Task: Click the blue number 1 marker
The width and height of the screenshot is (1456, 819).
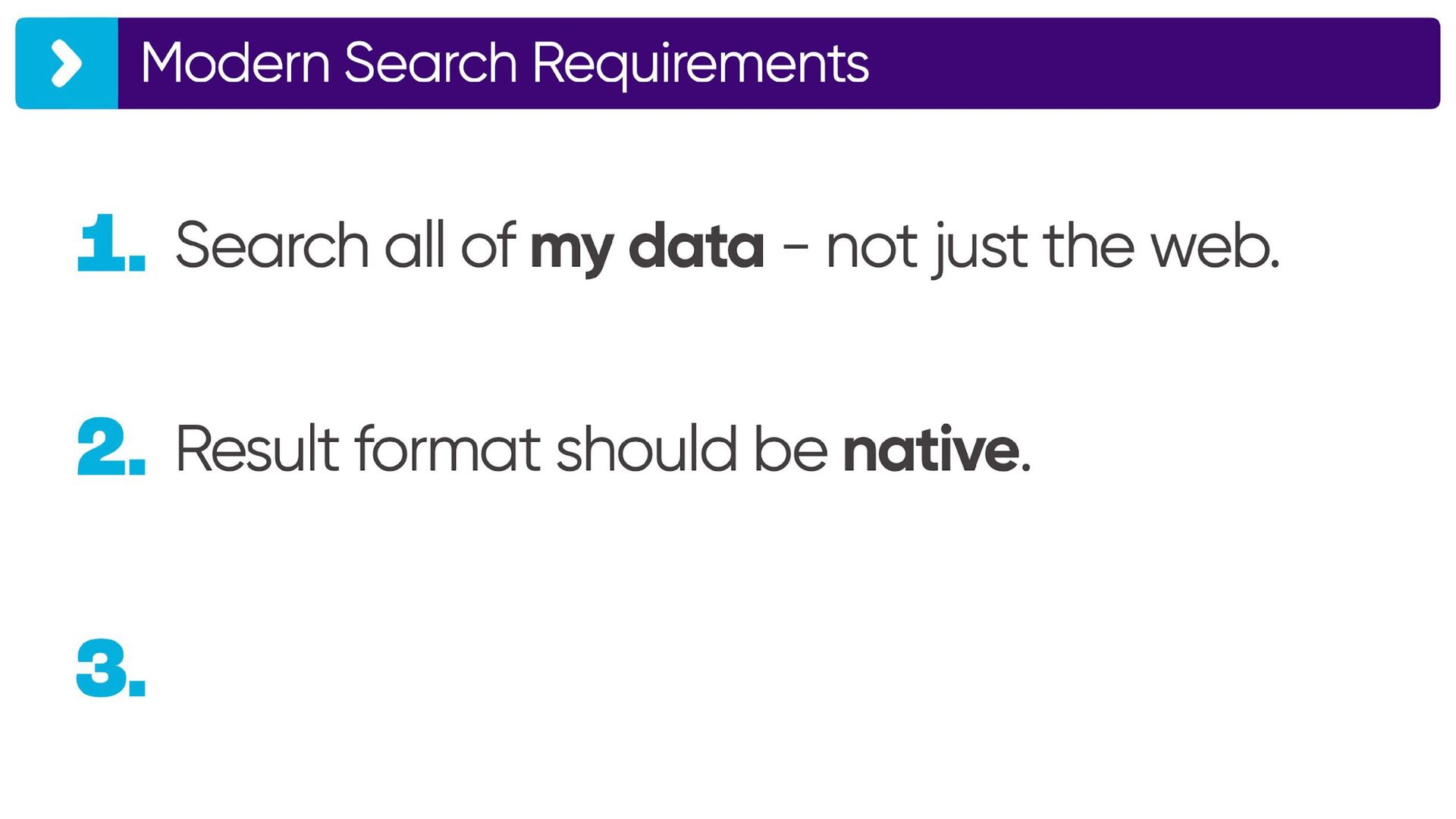Action: coord(111,243)
